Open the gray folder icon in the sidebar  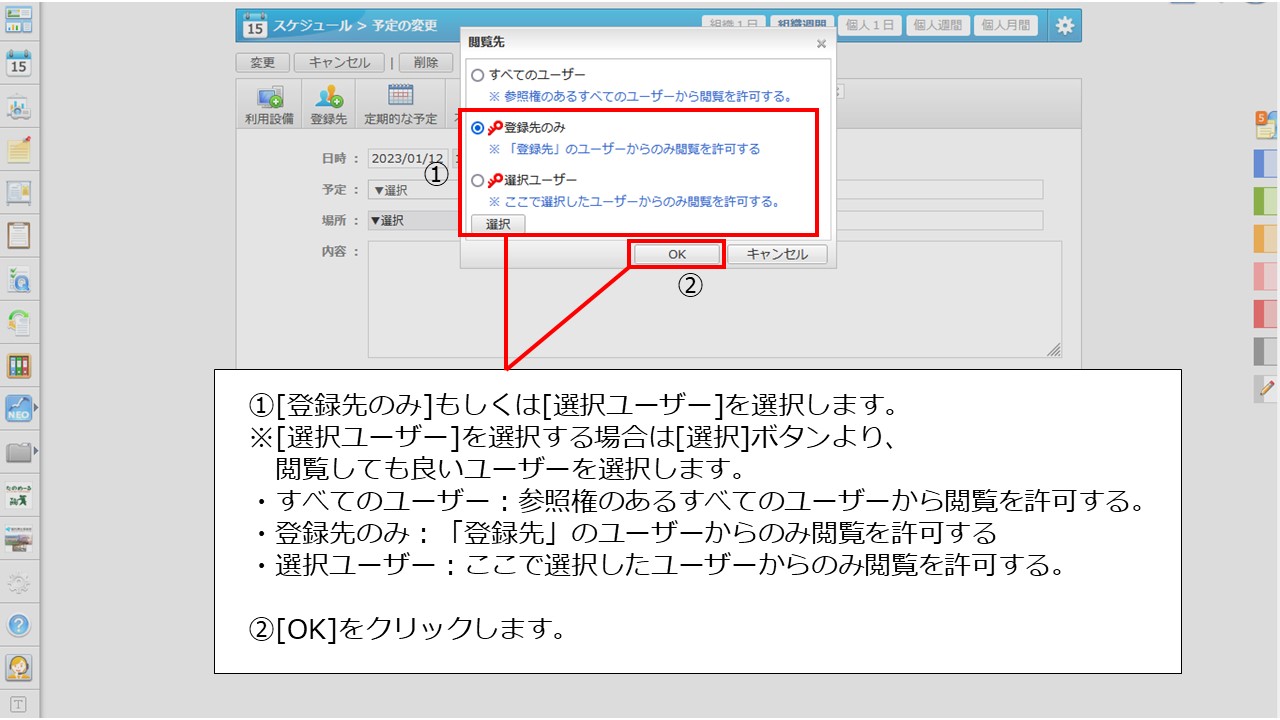click(x=18, y=452)
